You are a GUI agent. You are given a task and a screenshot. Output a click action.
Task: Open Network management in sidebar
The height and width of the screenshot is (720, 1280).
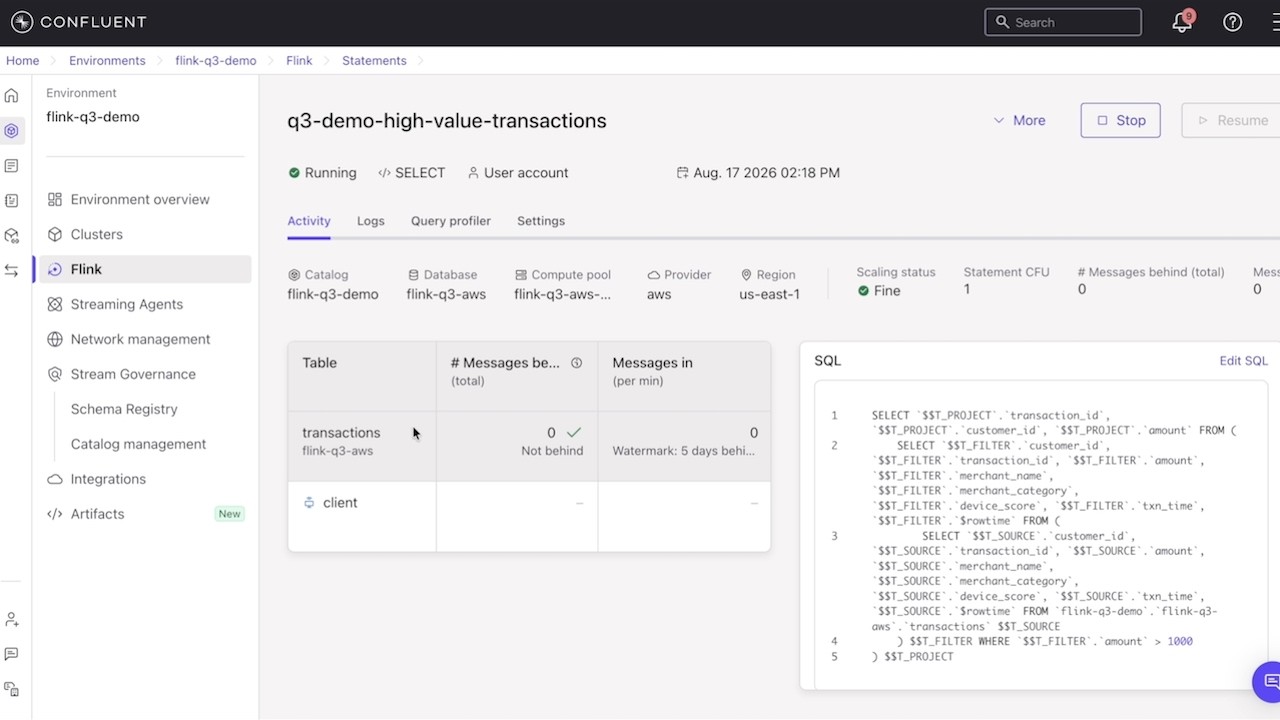click(x=140, y=339)
